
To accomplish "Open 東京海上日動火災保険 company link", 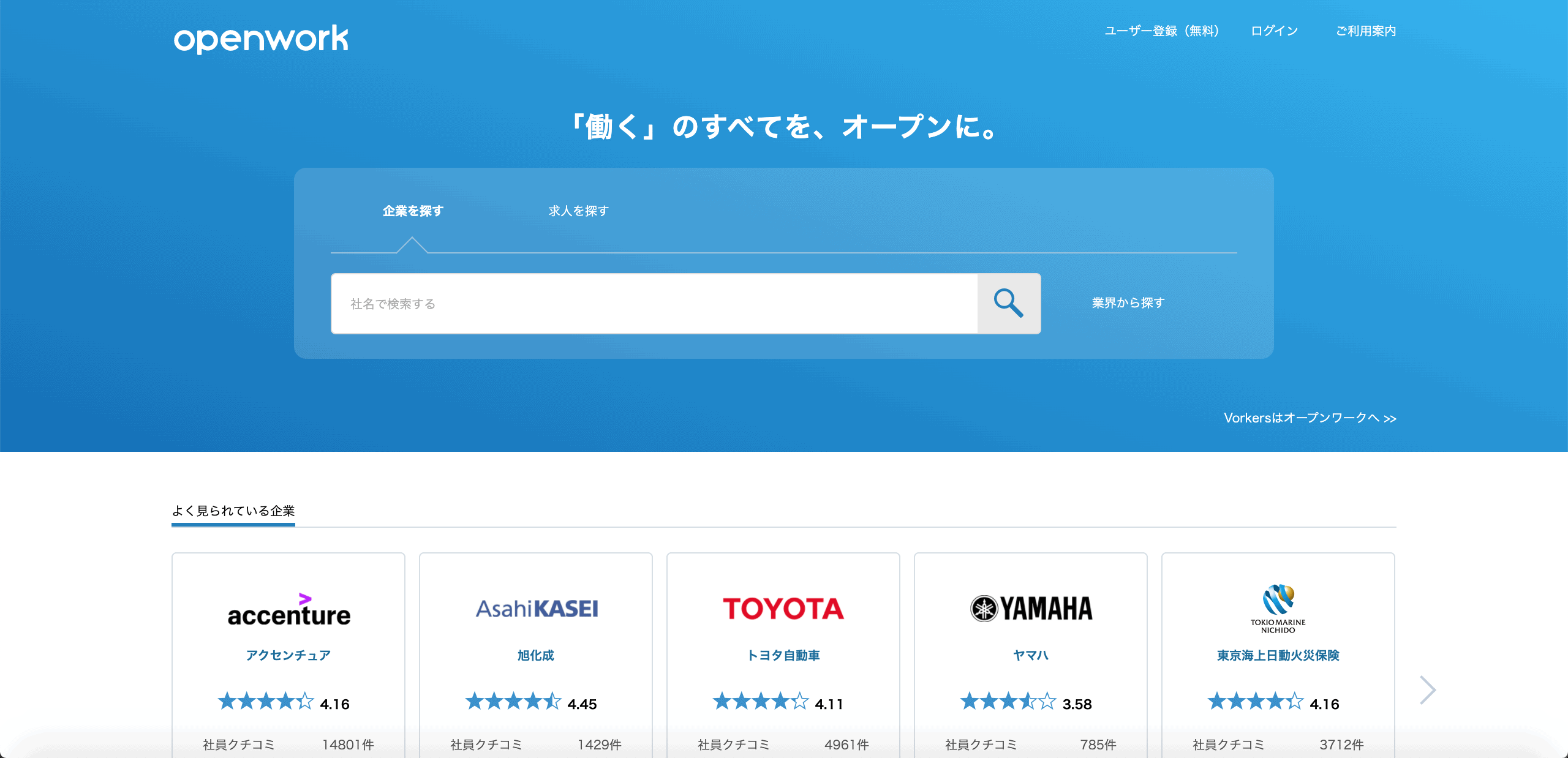I will pos(1278,655).
